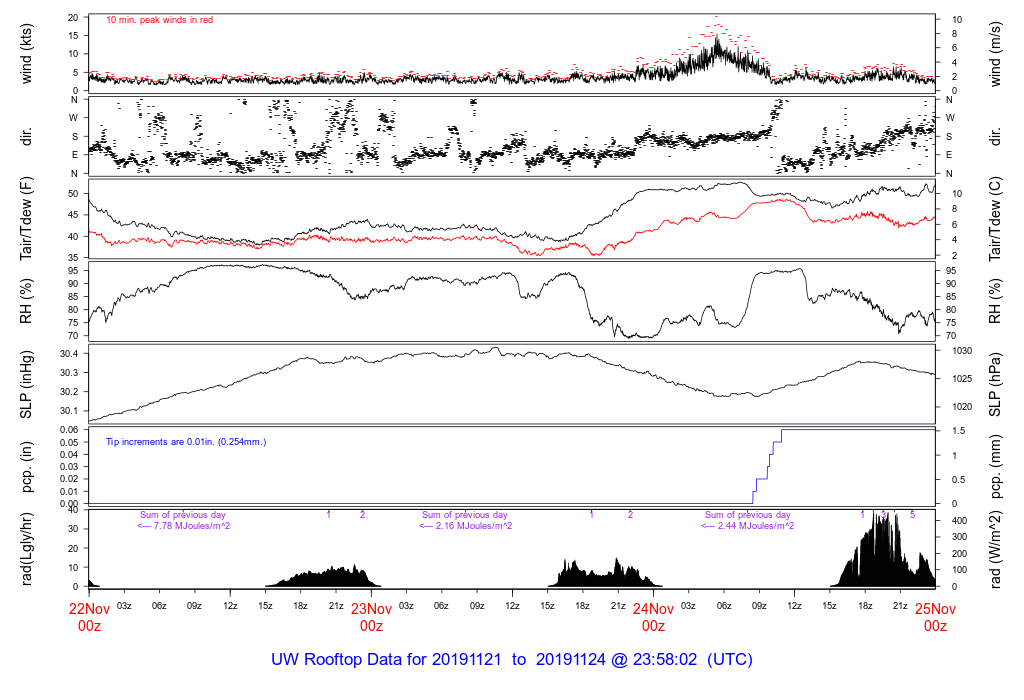Click the 'Tip increments are 0.01in.' note
1024x700 pixels.
pos(186,442)
